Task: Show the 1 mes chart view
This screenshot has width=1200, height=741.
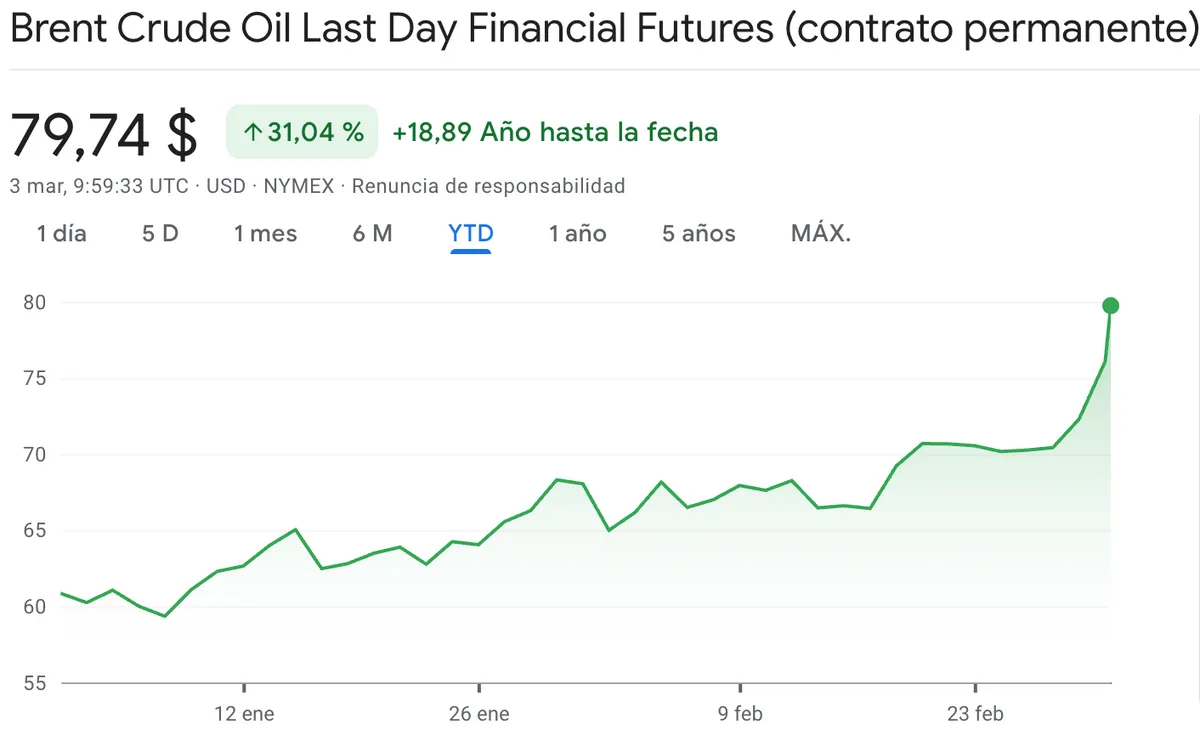Action: (x=265, y=234)
